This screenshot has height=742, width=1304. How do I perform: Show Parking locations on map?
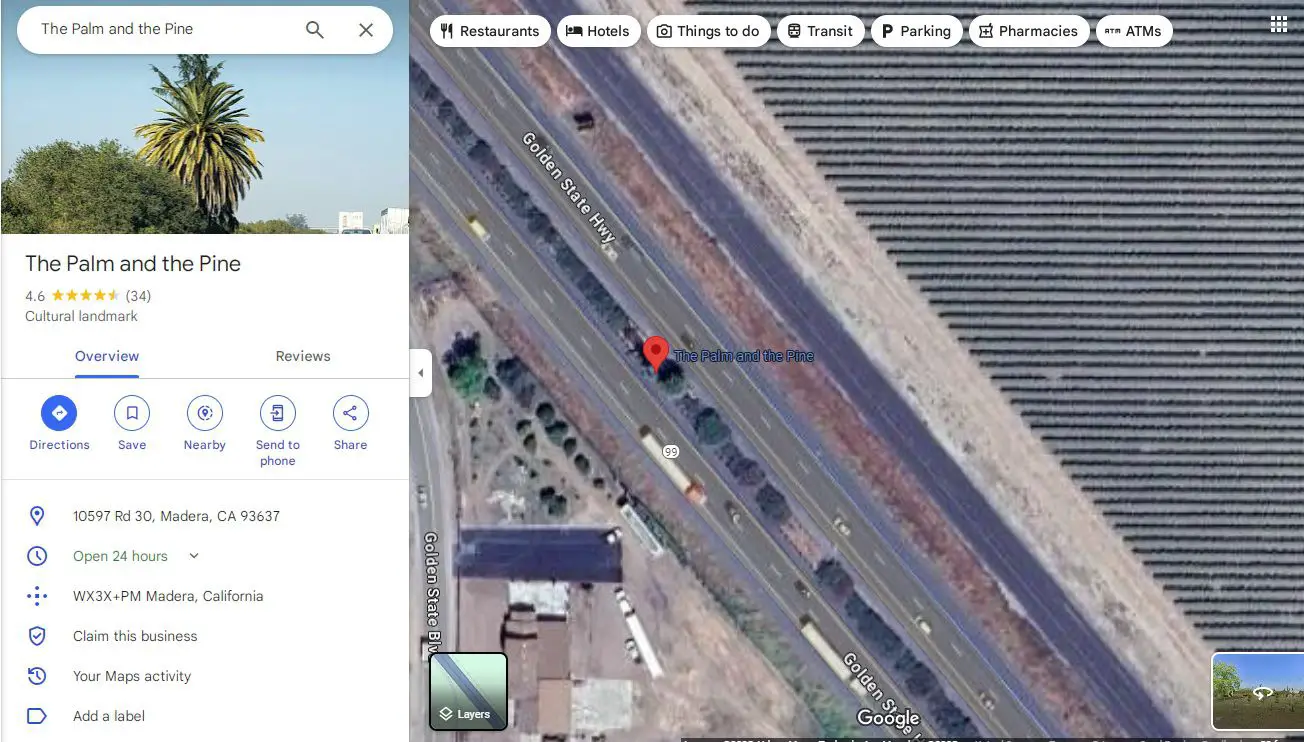click(x=917, y=31)
